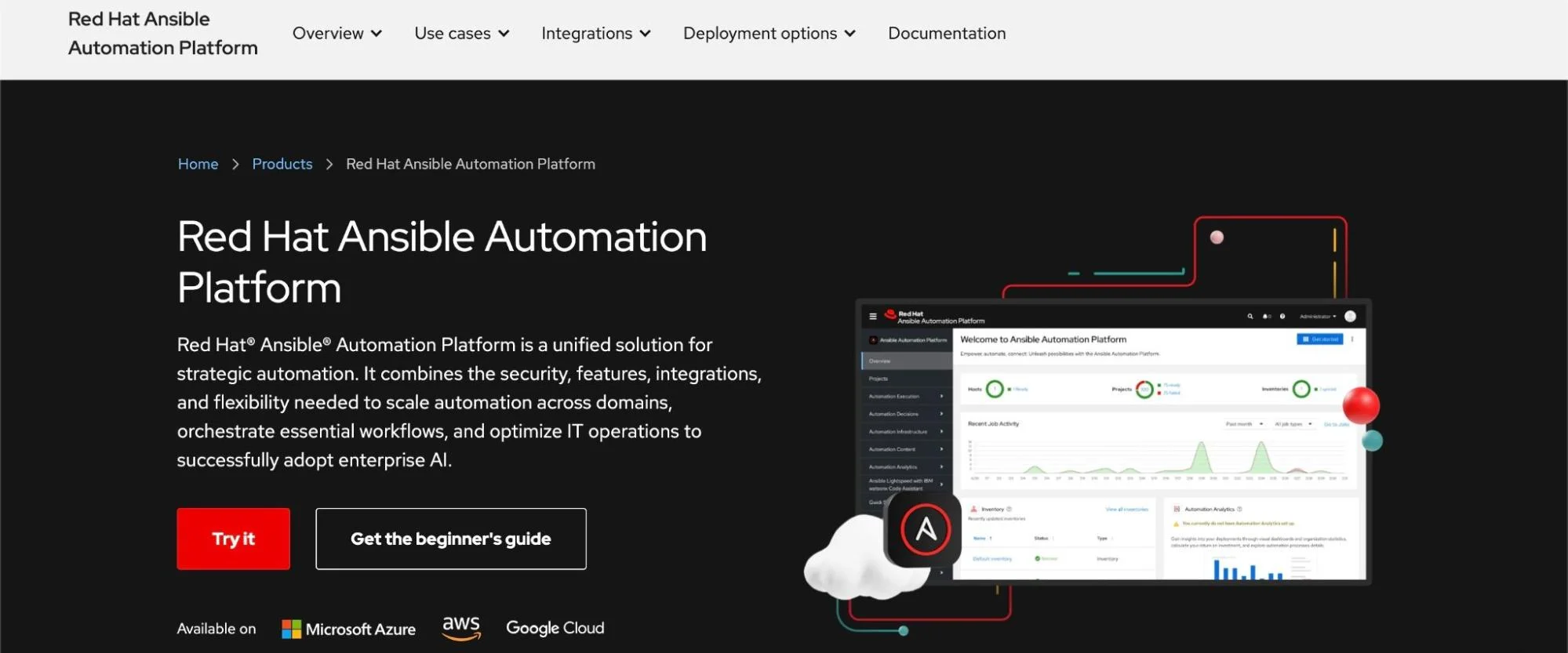Click the user avatar circle in dashboard preview
The height and width of the screenshot is (653, 1568).
(1350, 317)
